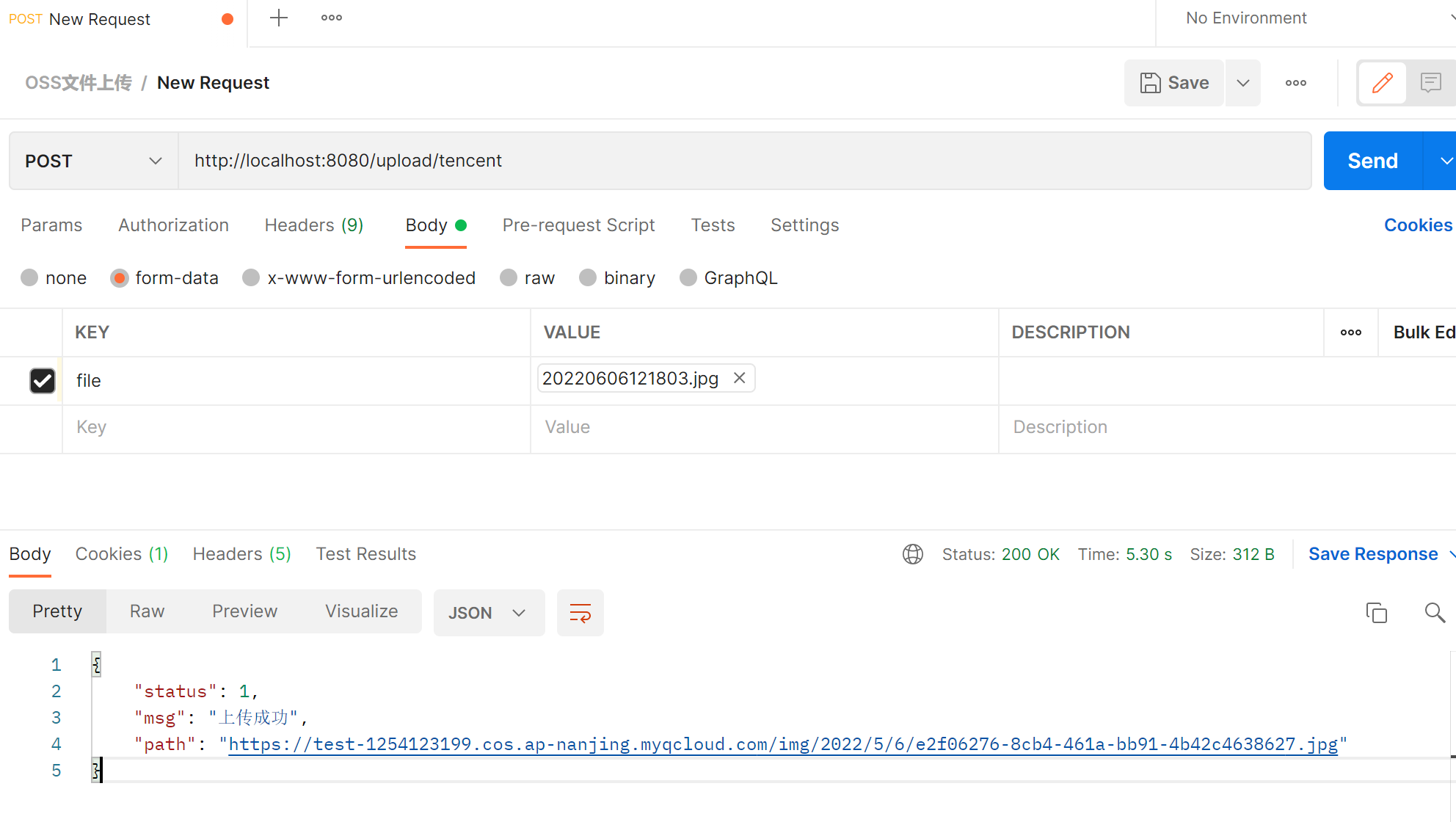Screen dimensions: 1456x822
Task: Click the three-dot menu next to Save button
Action: click(x=1296, y=81)
